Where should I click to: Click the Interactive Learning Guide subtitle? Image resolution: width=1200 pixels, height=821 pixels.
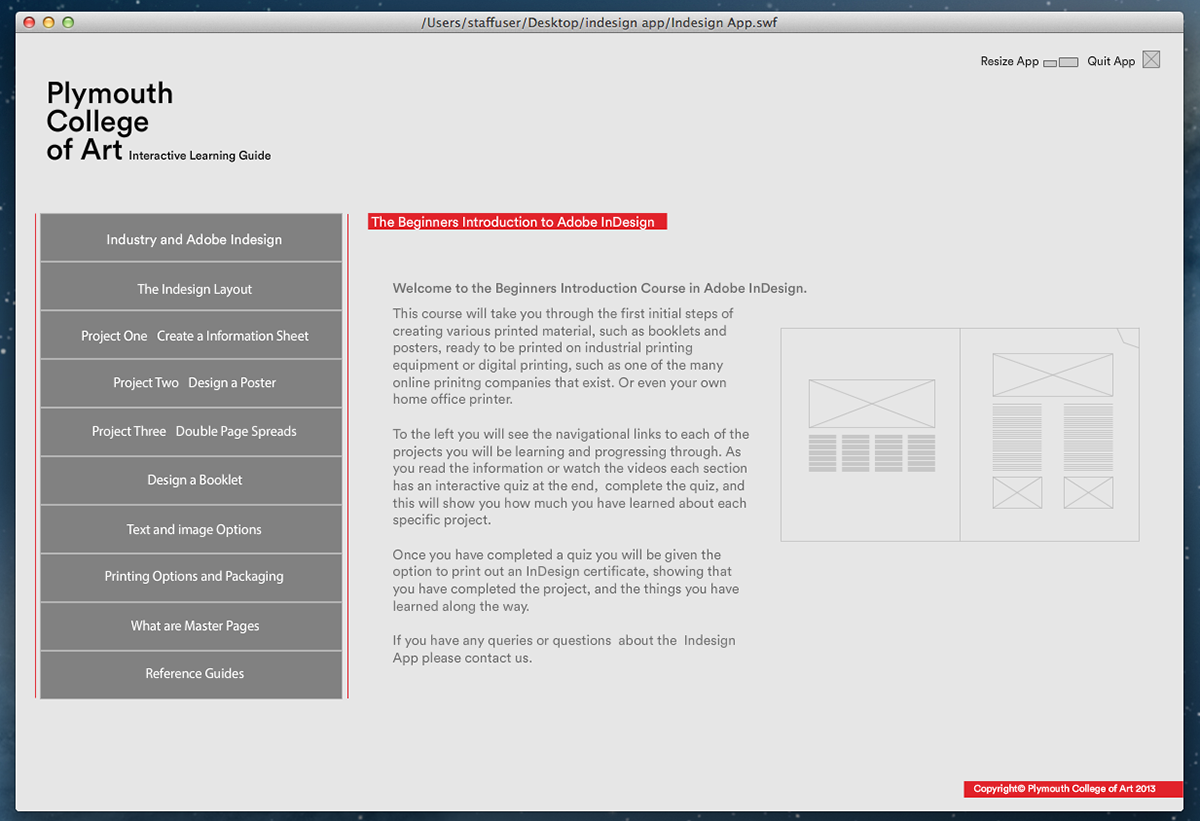tap(200, 155)
